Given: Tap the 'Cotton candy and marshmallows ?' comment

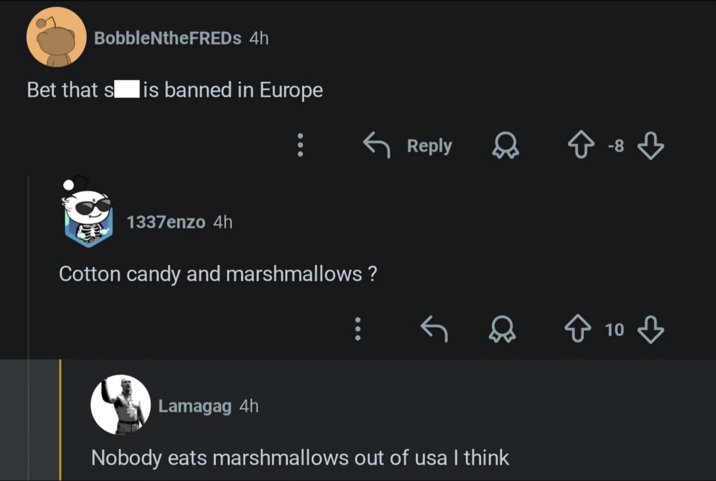Looking at the screenshot, I should pos(218,273).
